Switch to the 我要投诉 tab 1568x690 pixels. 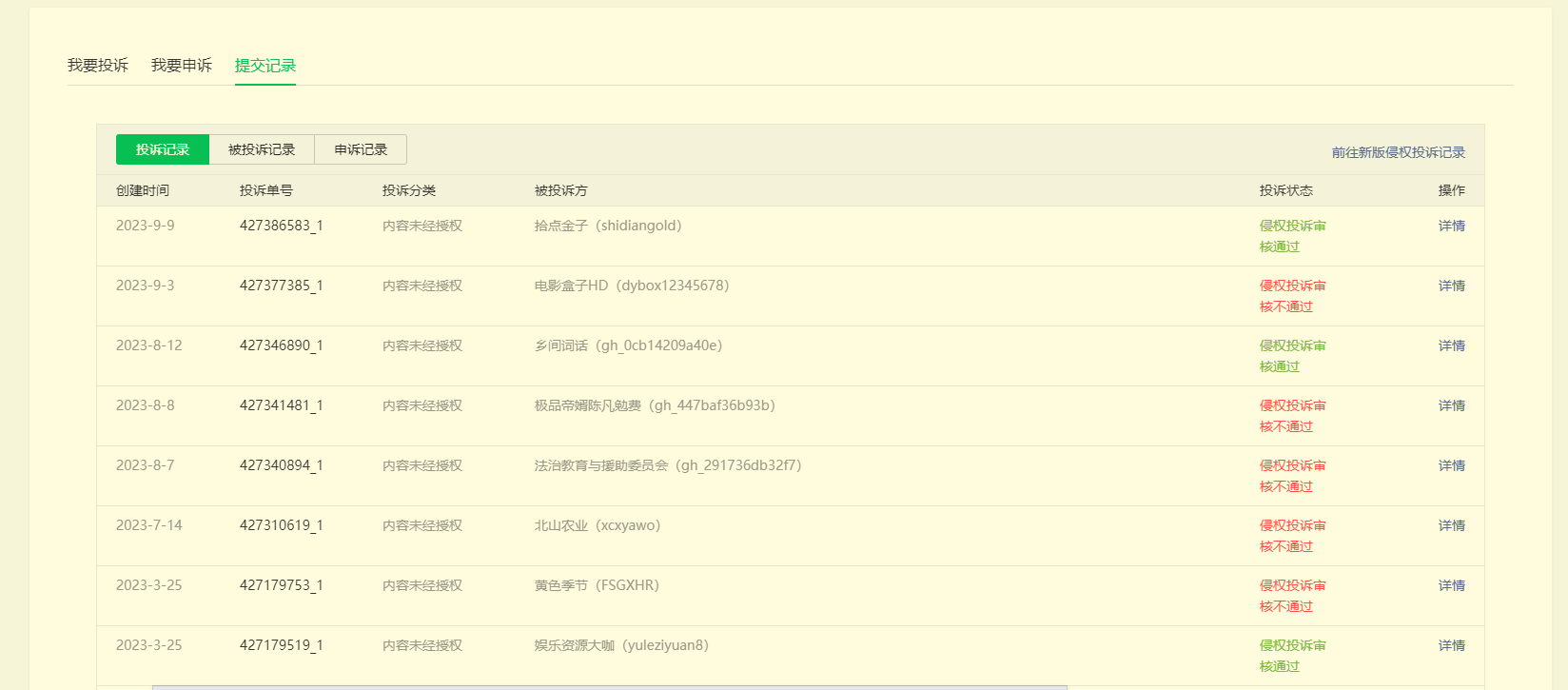pos(98,66)
